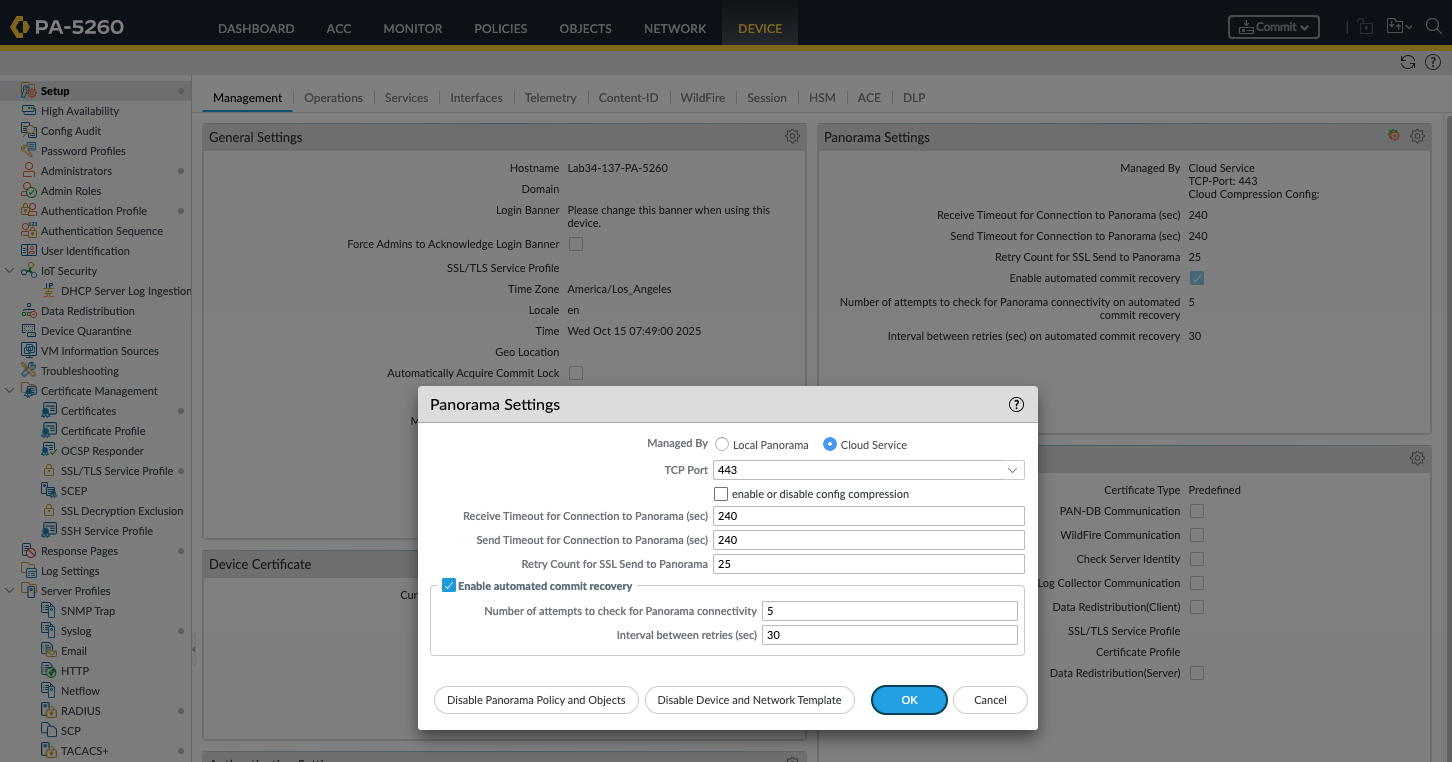
Task: Select the Local Panorama radio button
Action: [722, 445]
